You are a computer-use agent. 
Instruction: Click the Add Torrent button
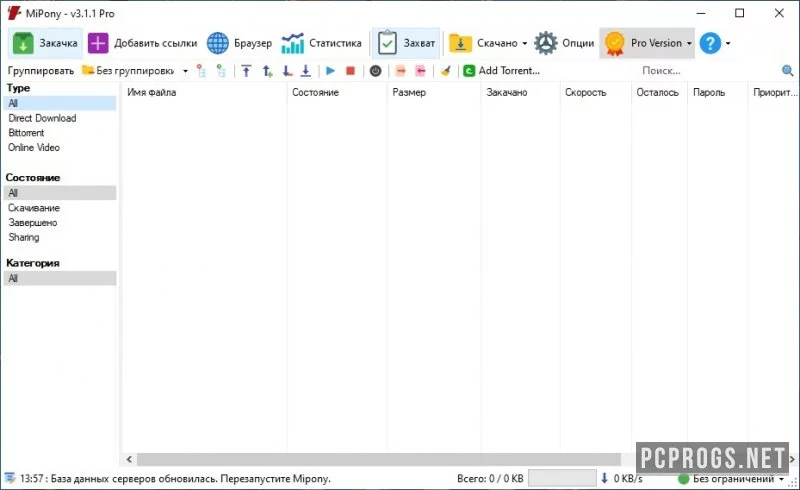(502, 71)
